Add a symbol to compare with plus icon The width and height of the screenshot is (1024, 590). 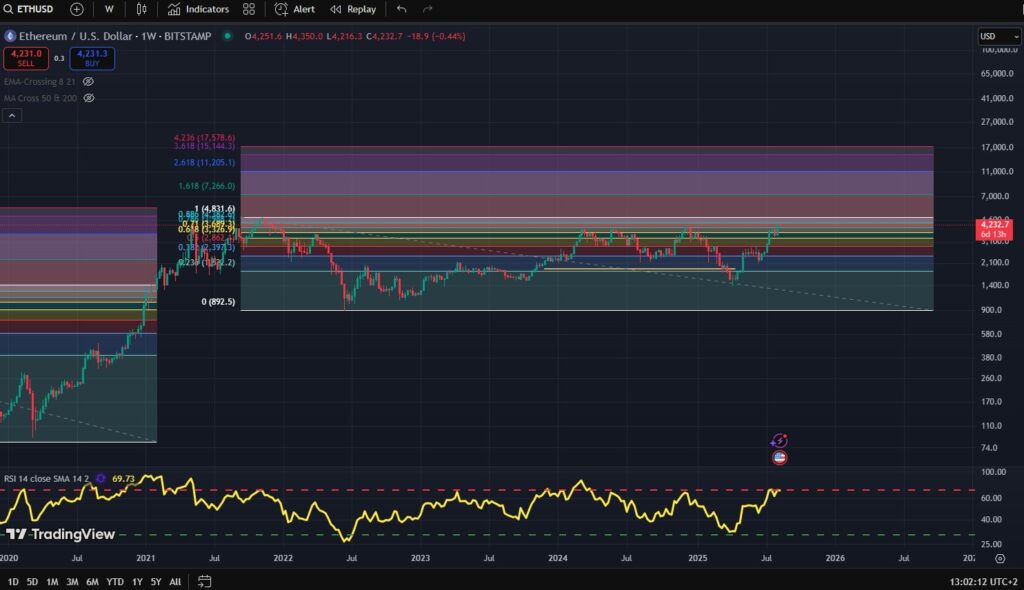pos(76,9)
